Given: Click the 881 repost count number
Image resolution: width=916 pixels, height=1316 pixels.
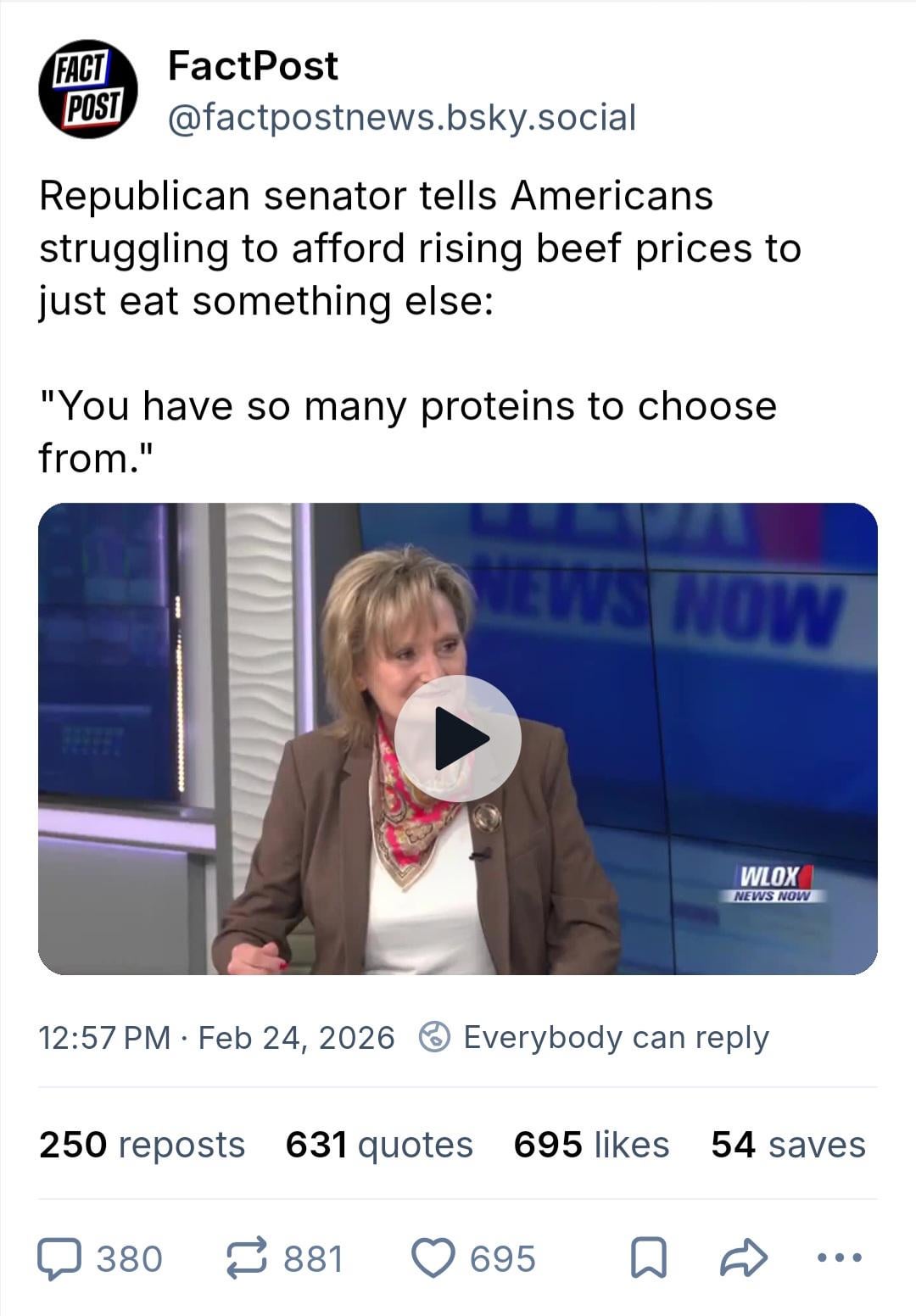Looking at the screenshot, I should point(313,1259).
